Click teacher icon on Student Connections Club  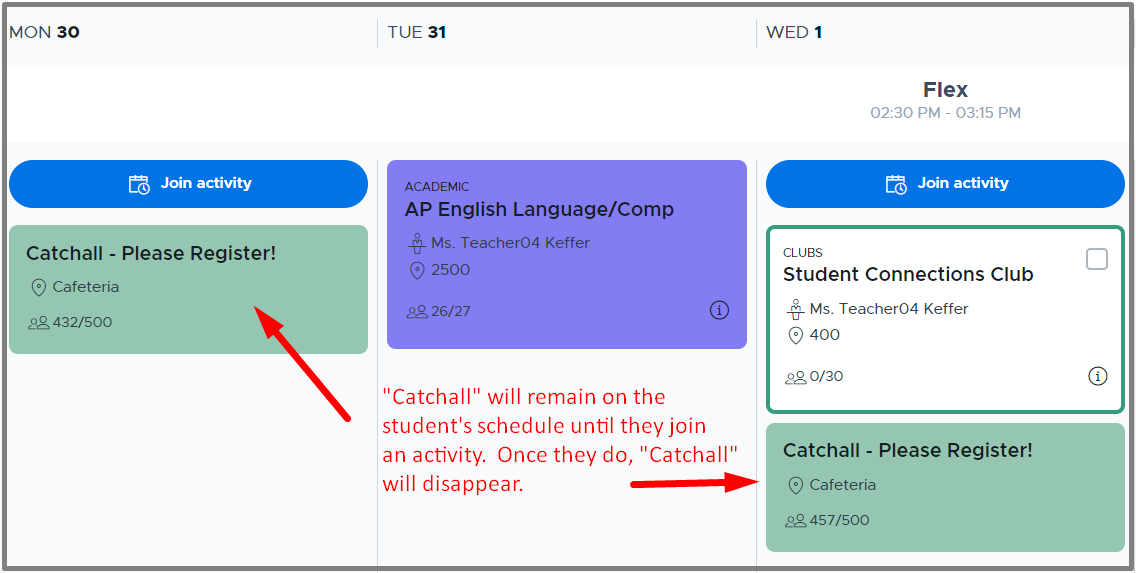tap(795, 309)
